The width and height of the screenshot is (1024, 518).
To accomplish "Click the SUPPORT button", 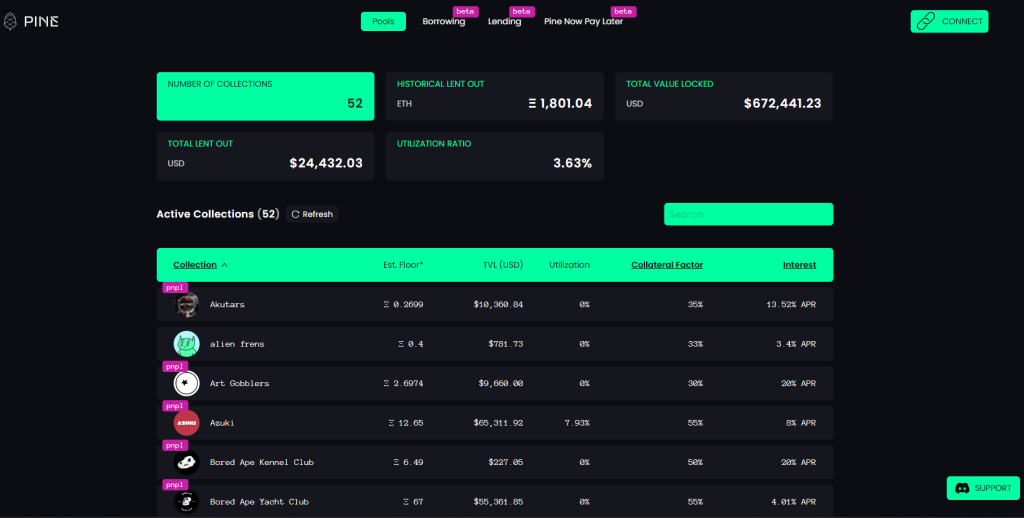I will tap(983, 488).
